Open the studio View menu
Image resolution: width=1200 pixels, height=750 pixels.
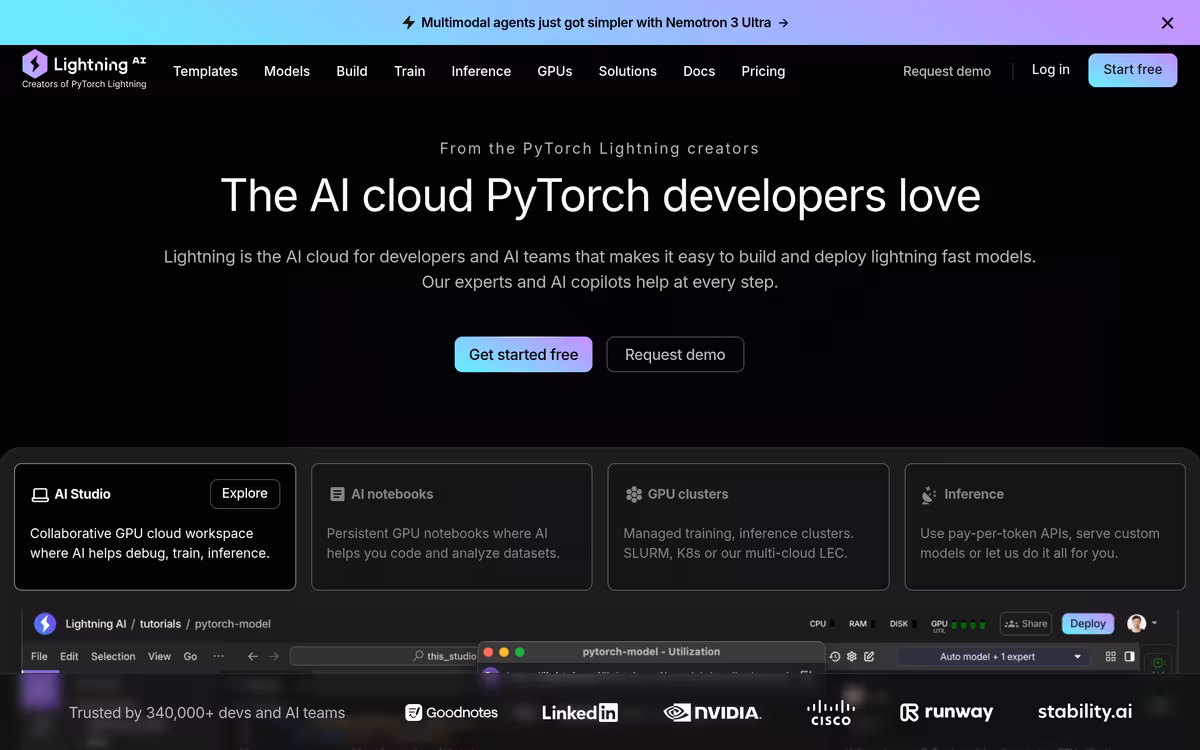(160, 657)
